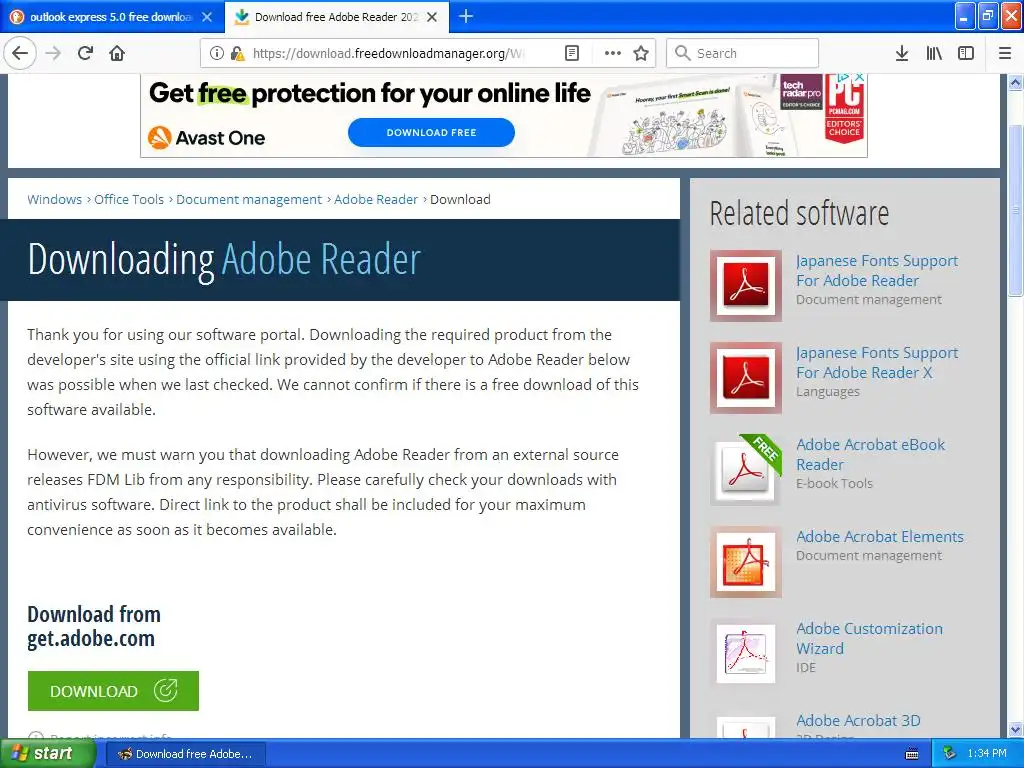Reload the current page

[x=85, y=53]
